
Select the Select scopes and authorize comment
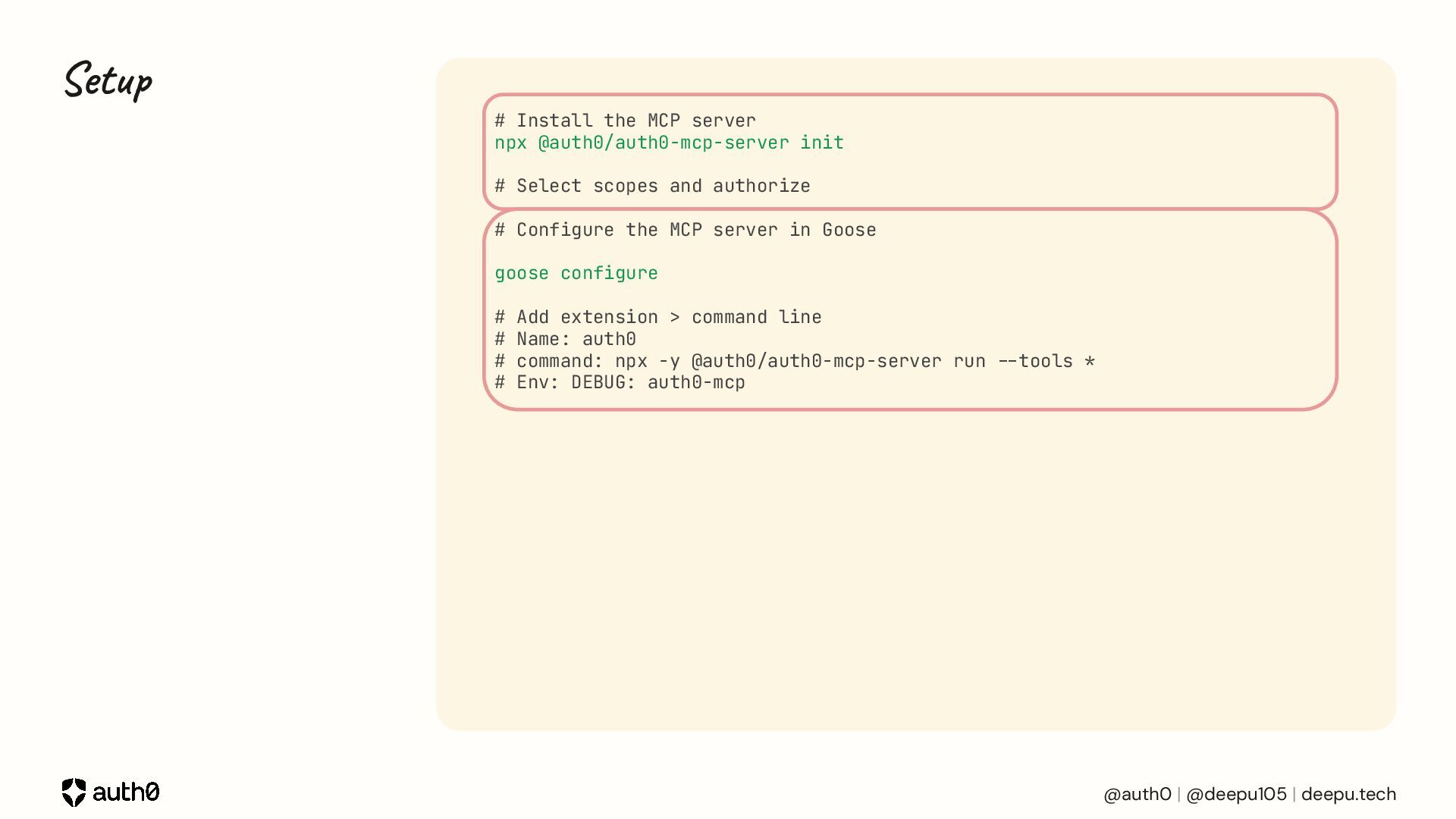click(652, 186)
